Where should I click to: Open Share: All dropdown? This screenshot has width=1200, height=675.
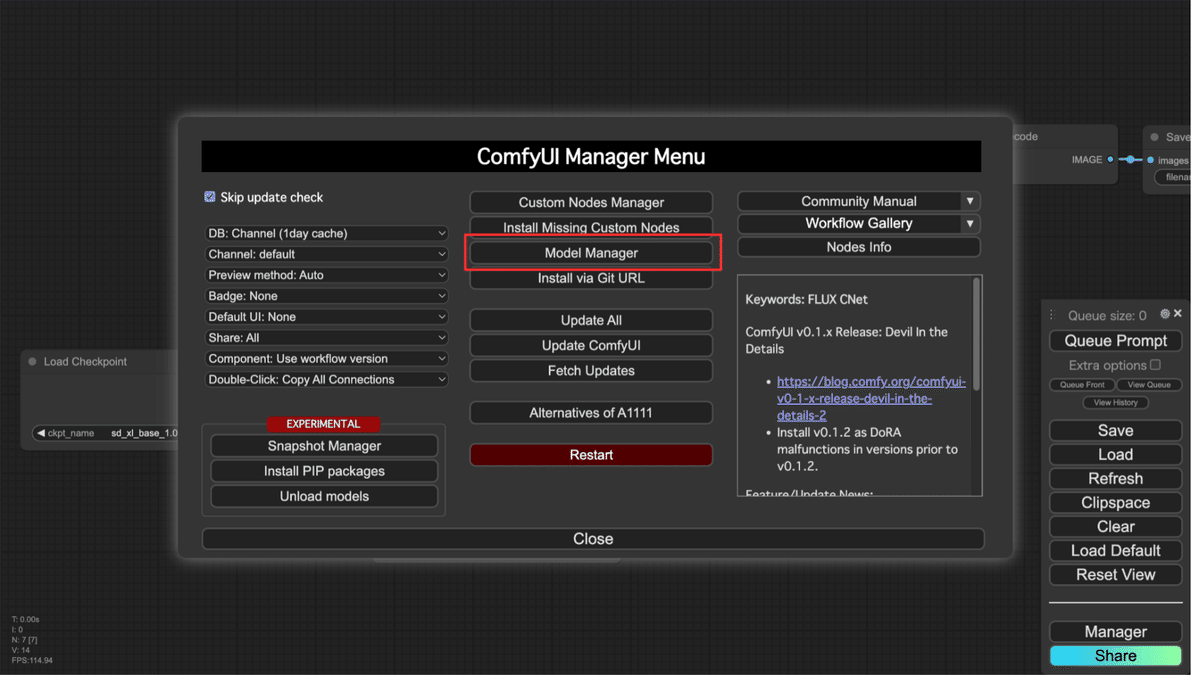326,338
